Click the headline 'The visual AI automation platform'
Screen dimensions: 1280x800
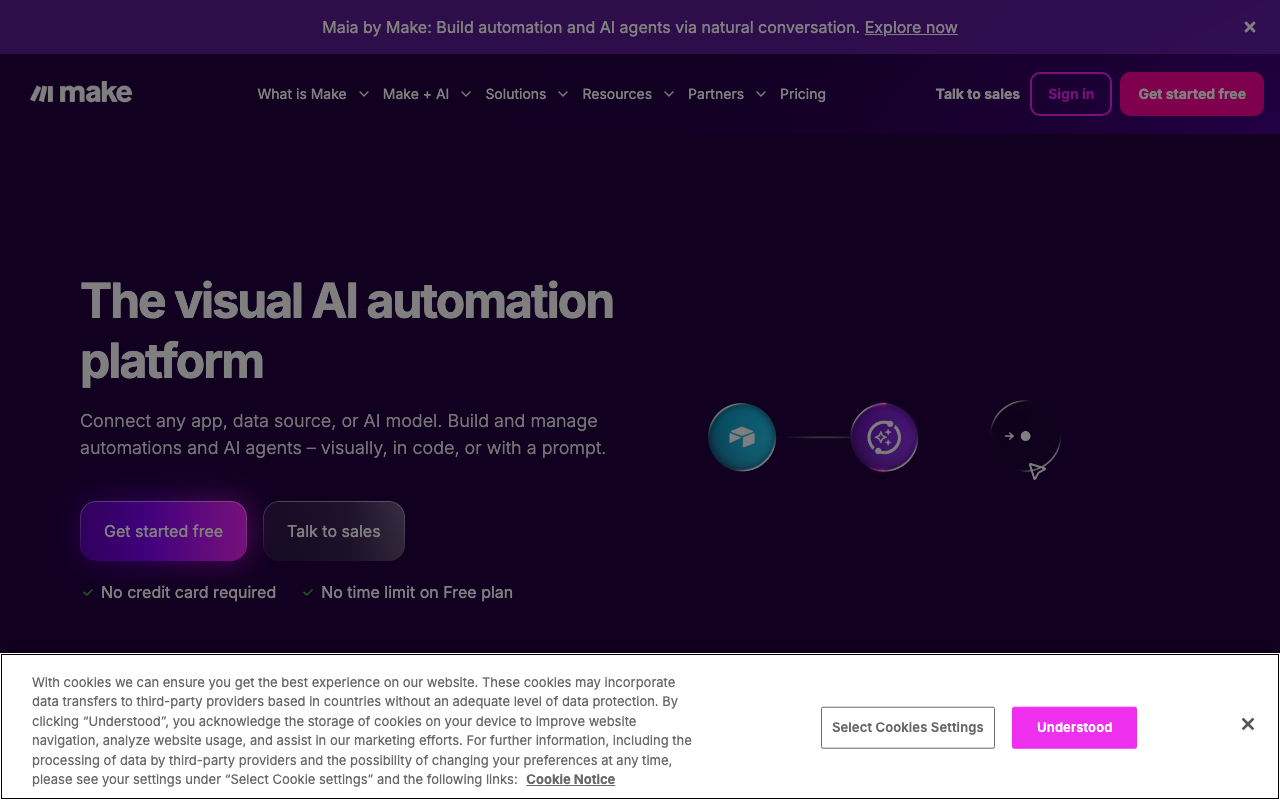click(347, 330)
